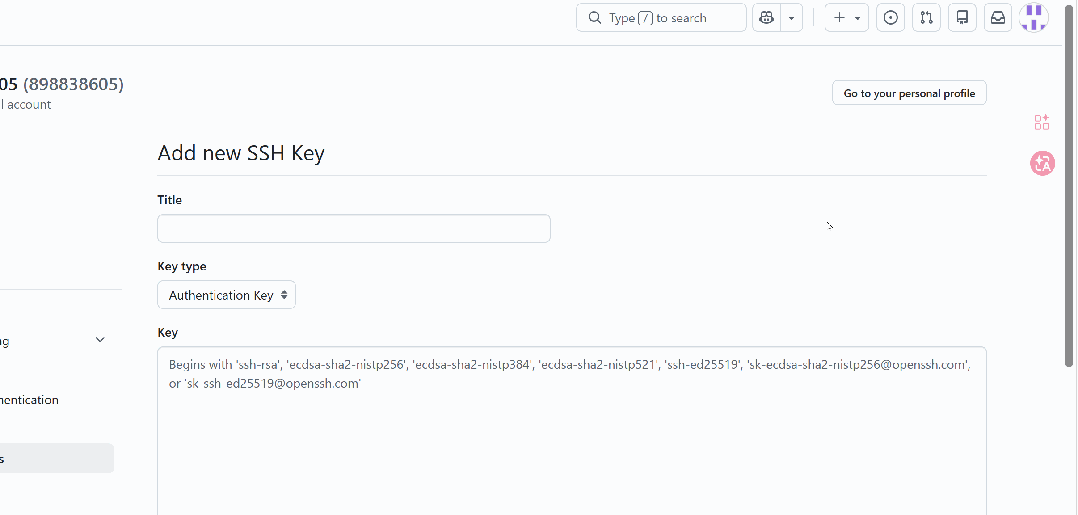Viewport: 1078px width, 515px height.
Task: Click the search magnifier icon
Action: [595, 18]
